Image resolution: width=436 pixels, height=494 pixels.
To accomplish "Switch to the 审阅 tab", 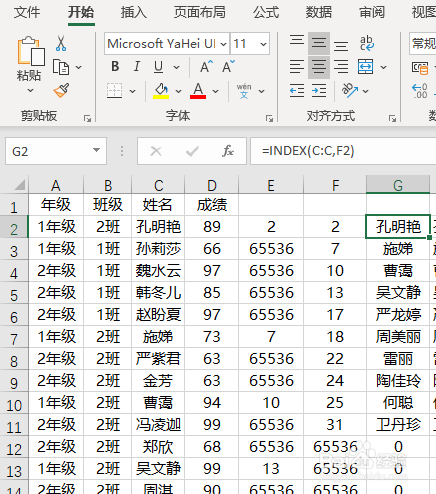I will coord(372,13).
